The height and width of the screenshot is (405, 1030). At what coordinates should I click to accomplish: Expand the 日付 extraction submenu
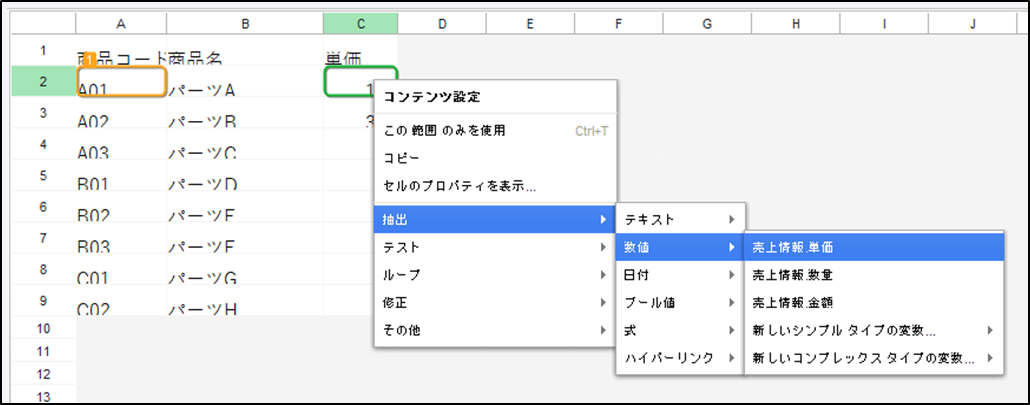click(679, 274)
